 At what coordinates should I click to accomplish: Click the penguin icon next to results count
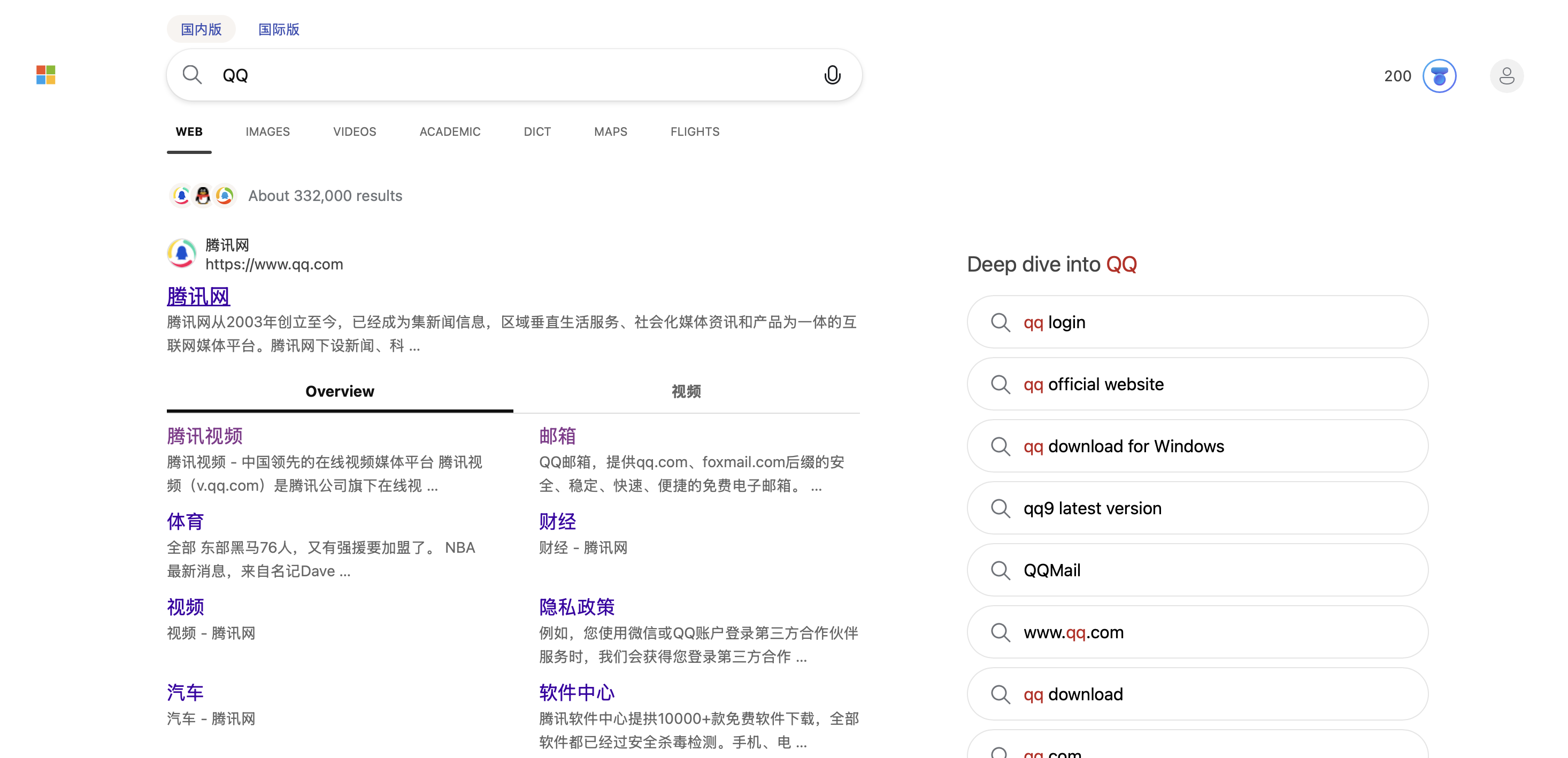[x=203, y=195]
